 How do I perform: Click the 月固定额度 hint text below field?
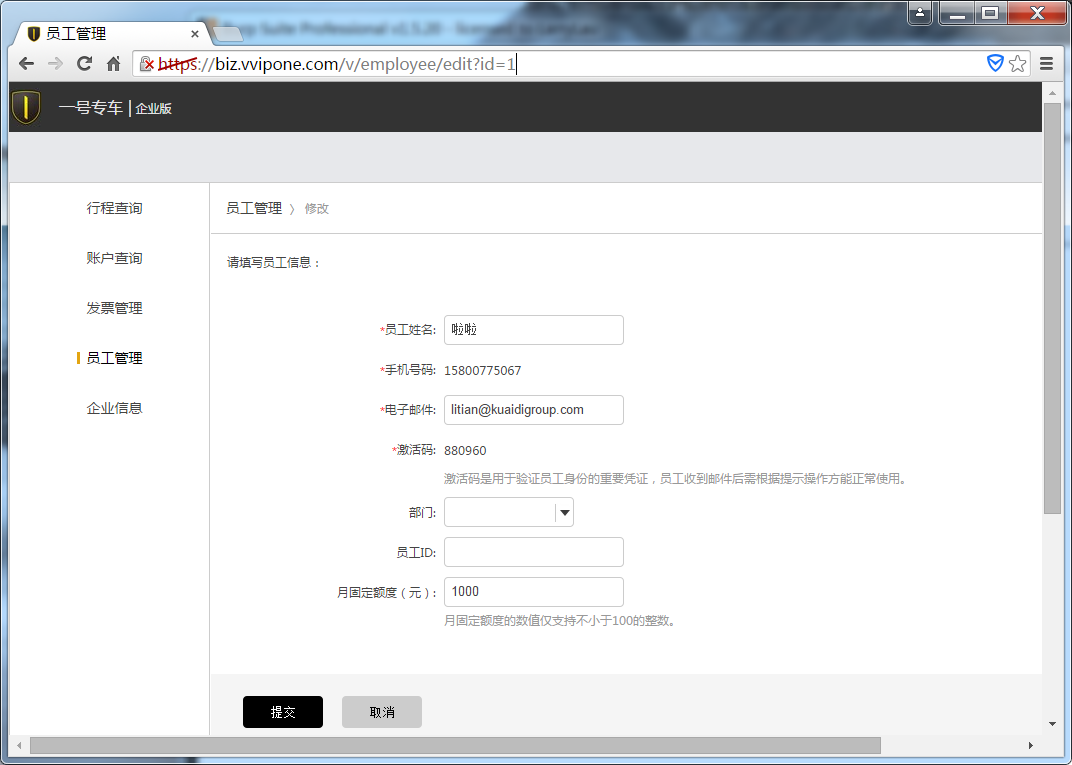[560, 621]
